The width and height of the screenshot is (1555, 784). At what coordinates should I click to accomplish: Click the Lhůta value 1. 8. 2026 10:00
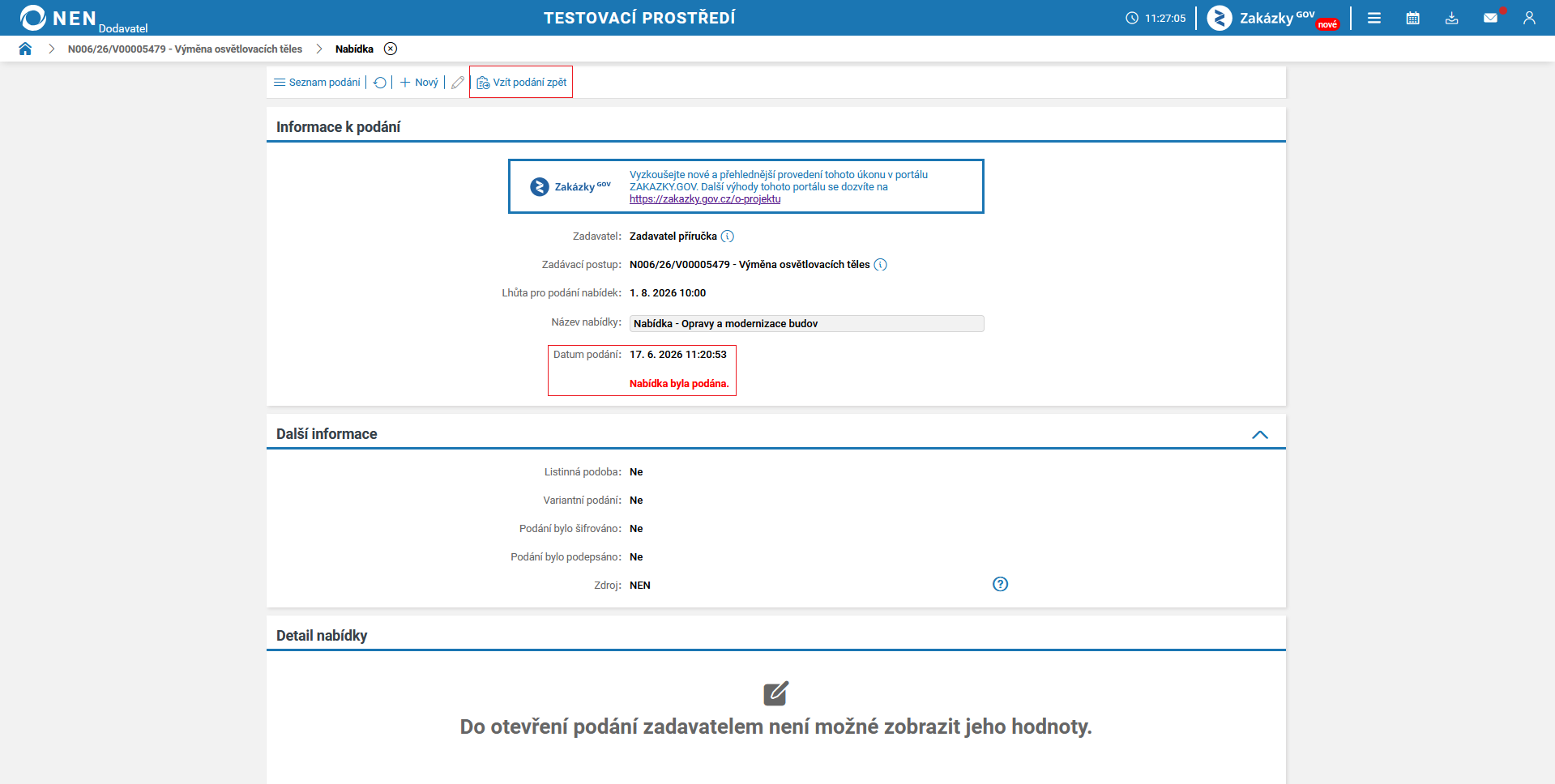(668, 293)
